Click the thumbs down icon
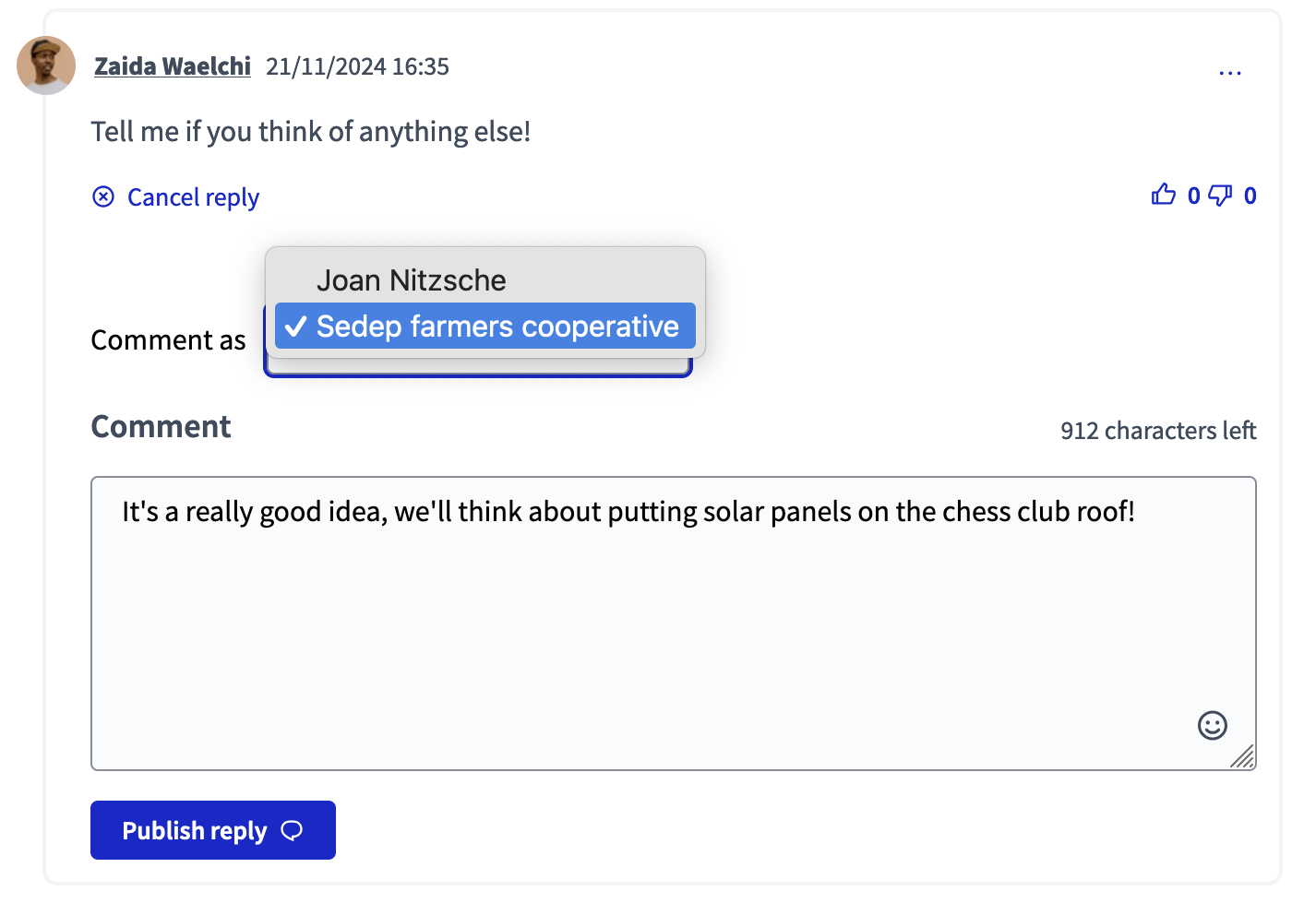 click(1222, 196)
